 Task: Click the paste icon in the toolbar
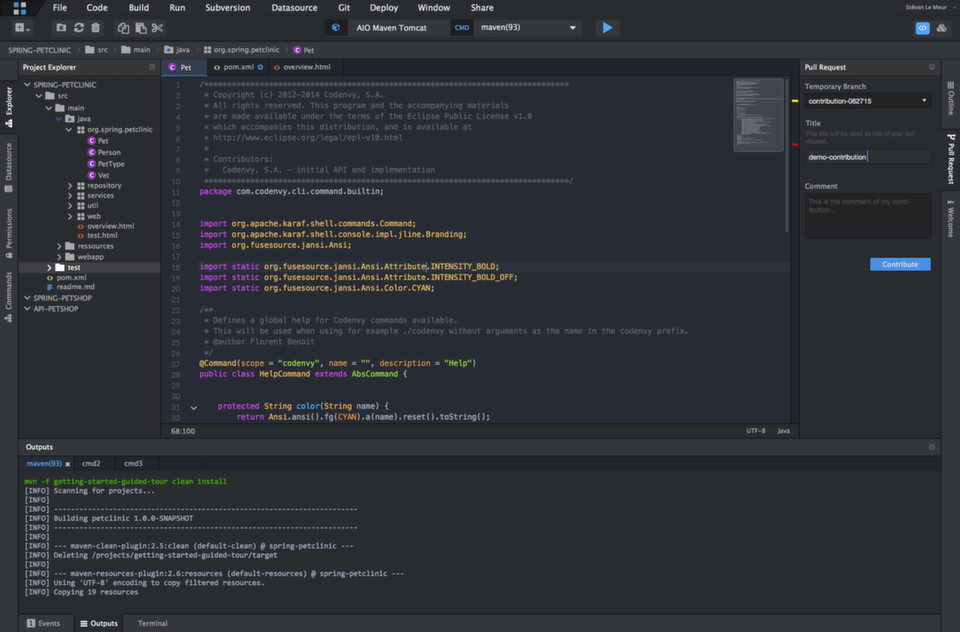(x=141, y=28)
